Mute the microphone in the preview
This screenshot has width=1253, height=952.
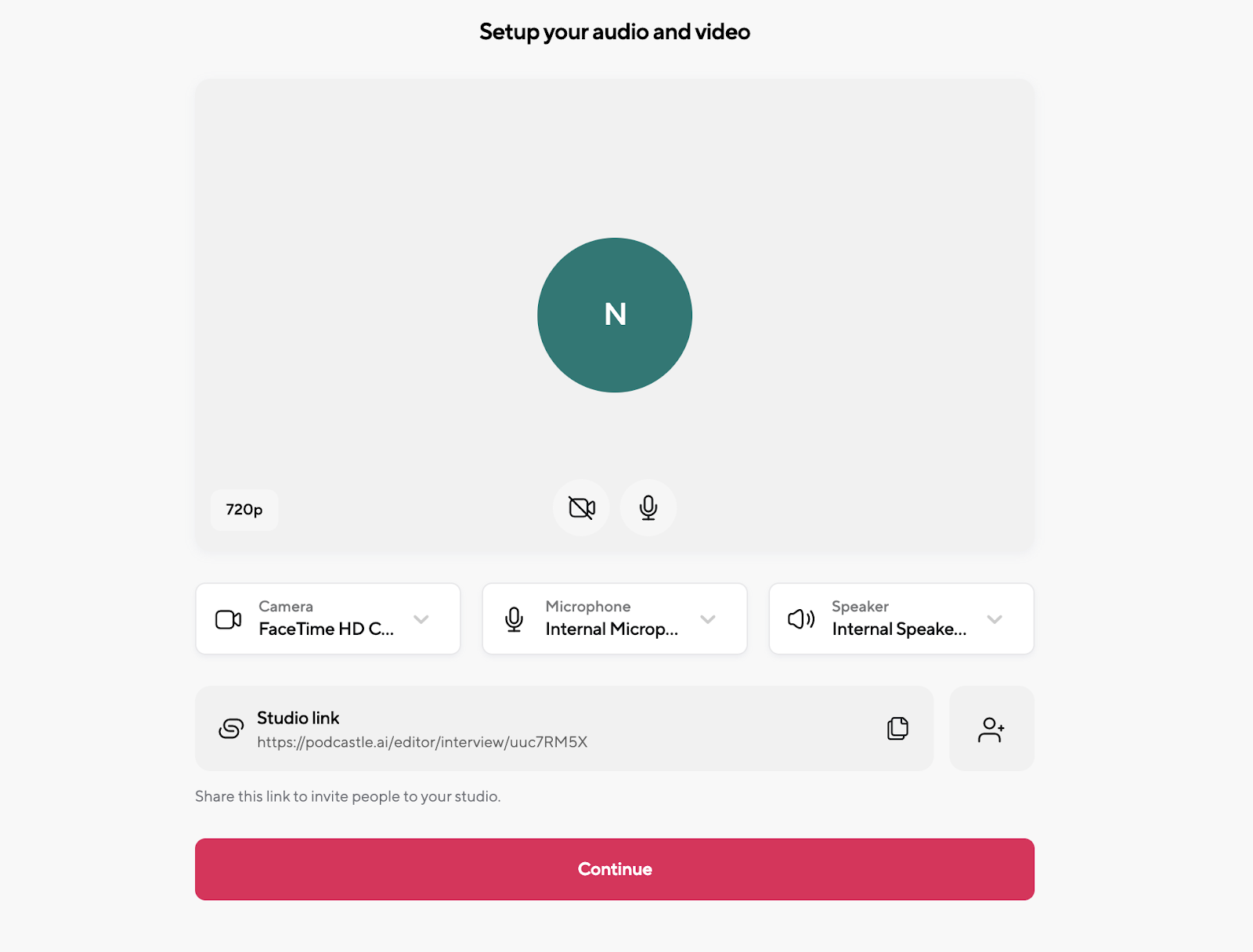[x=648, y=508]
